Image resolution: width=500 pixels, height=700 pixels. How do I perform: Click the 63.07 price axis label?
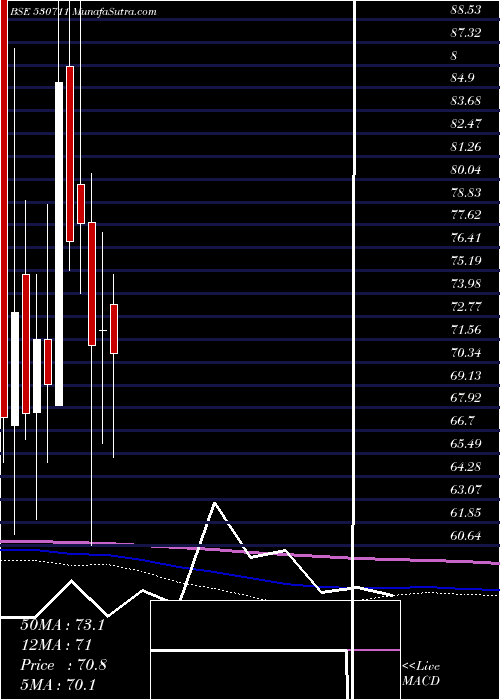(466, 490)
